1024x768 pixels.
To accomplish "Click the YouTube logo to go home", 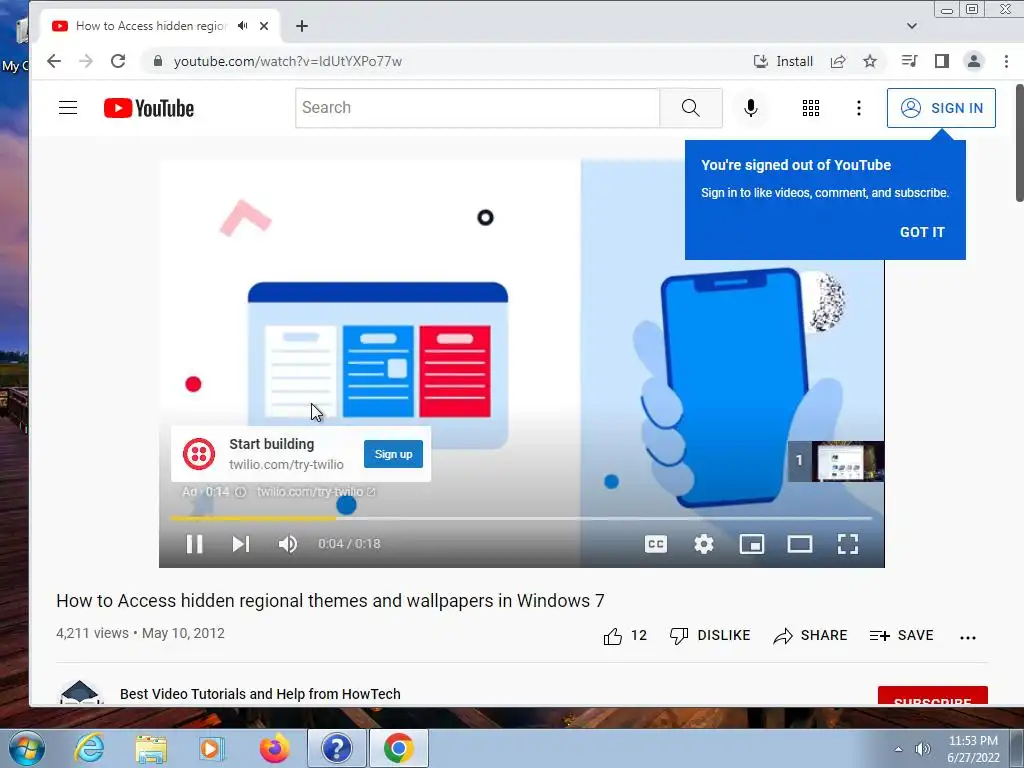I will click(149, 108).
